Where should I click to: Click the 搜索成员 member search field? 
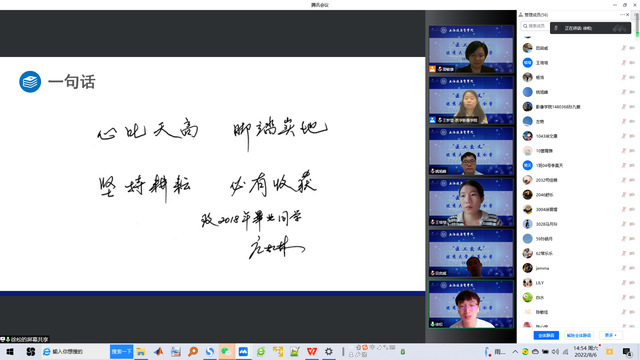tap(535, 26)
